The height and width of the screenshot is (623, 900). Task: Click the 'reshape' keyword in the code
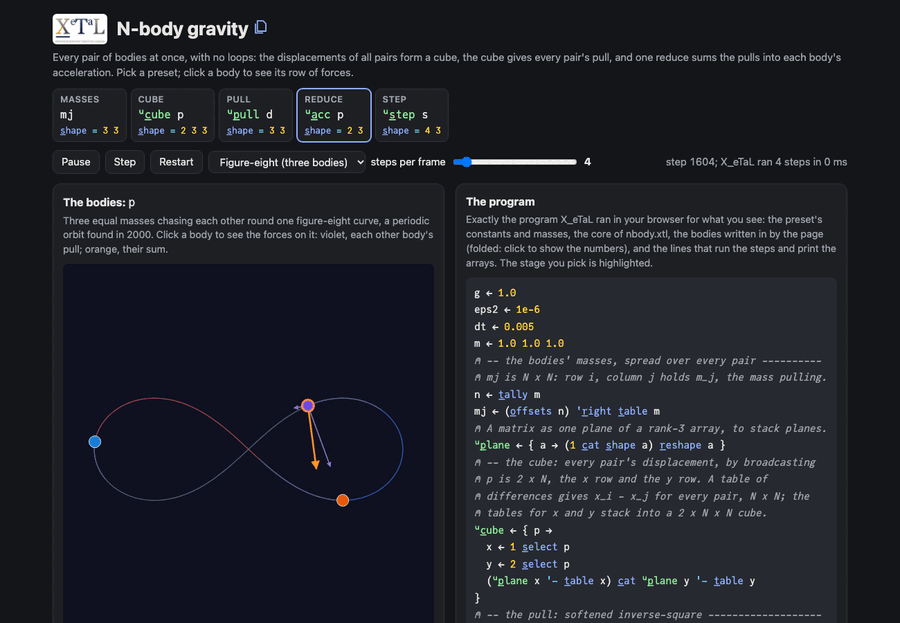680,445
